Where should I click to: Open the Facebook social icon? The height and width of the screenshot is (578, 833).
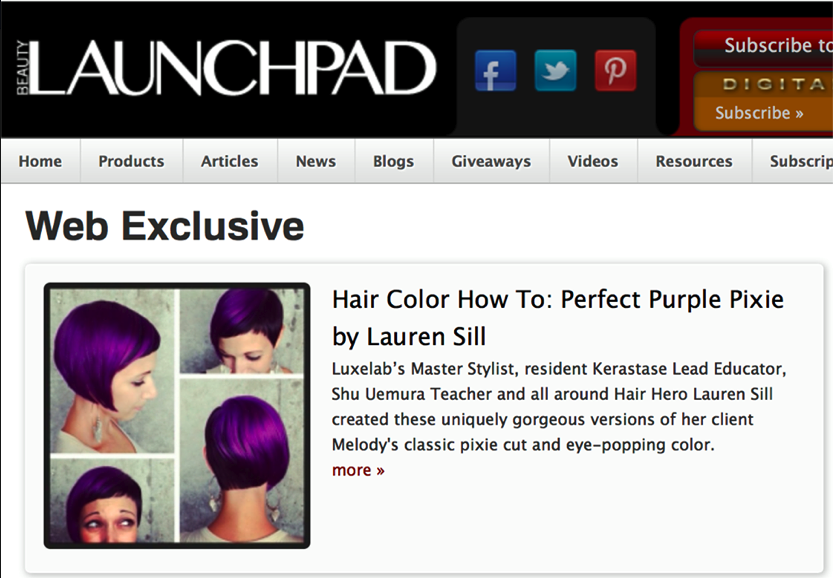point(495,71)
